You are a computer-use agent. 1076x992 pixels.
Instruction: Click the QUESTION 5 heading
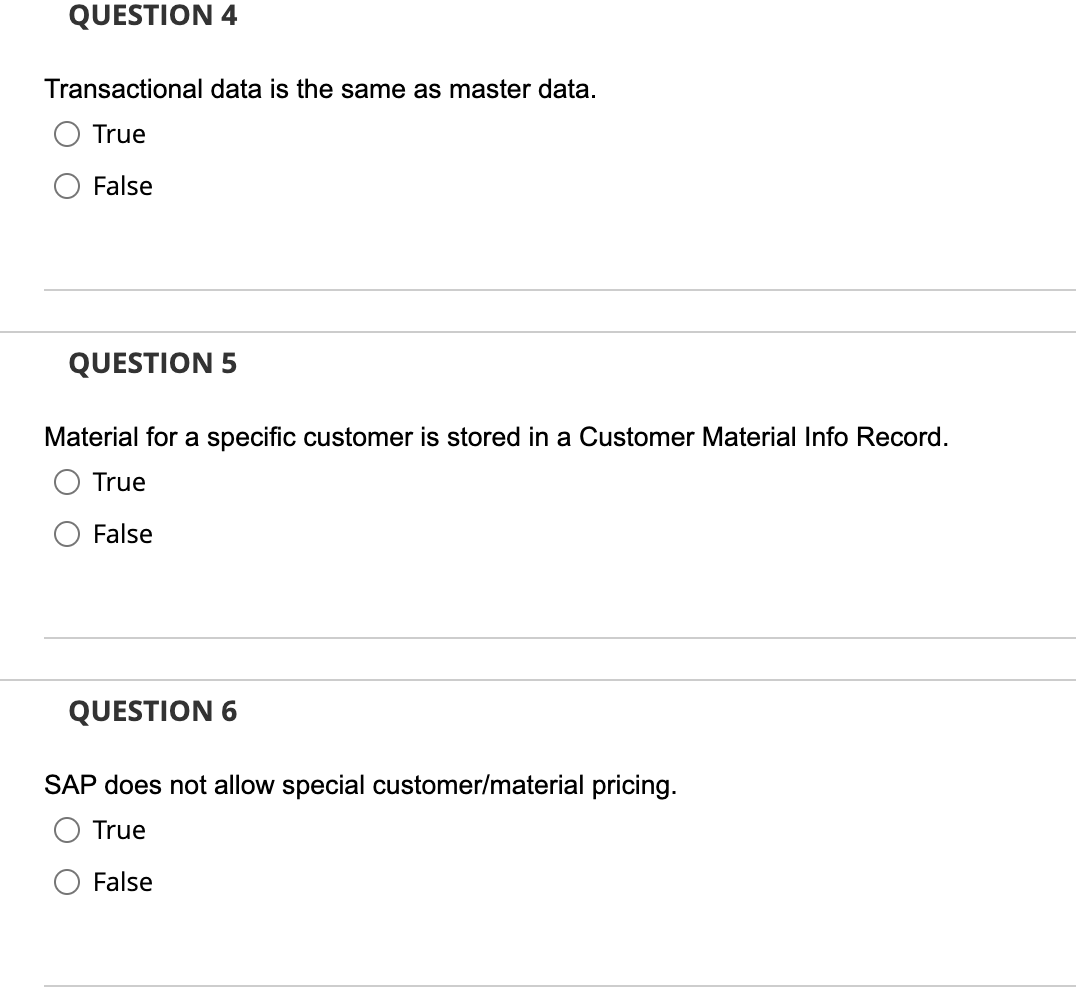[x=152, y=363]
